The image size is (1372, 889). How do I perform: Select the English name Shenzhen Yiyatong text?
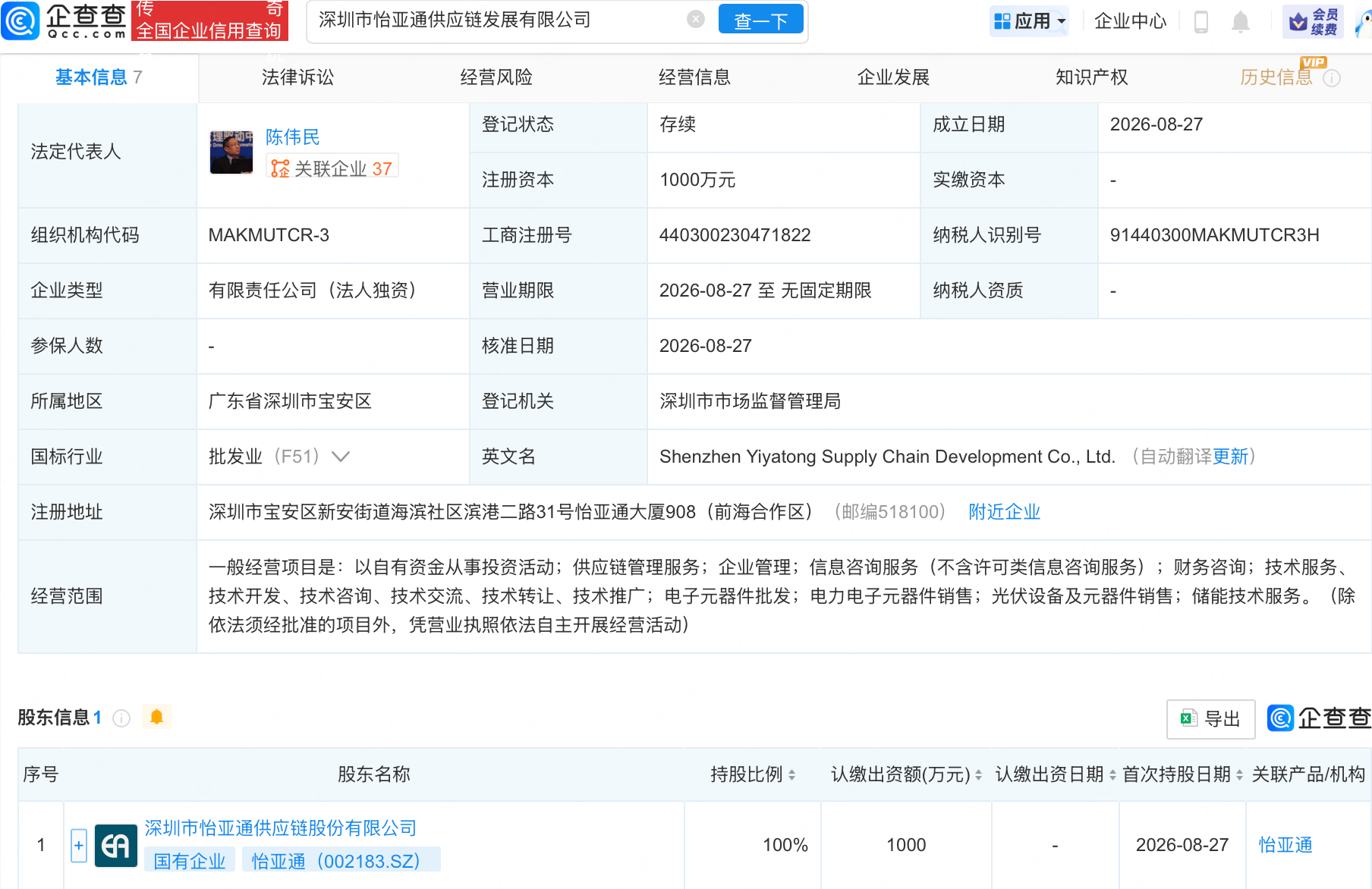(x=887, y=457)
